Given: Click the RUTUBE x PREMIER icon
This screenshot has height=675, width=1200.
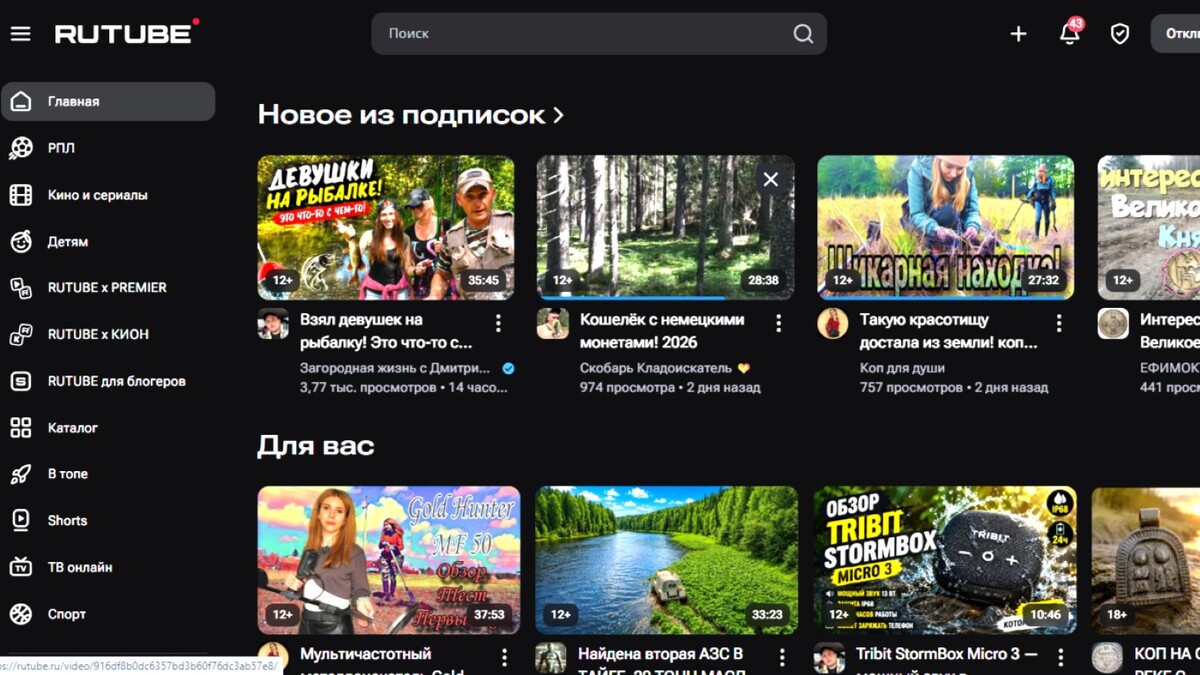Looking at the screenshot, I should pyautogui.click(x=21, y=288).
